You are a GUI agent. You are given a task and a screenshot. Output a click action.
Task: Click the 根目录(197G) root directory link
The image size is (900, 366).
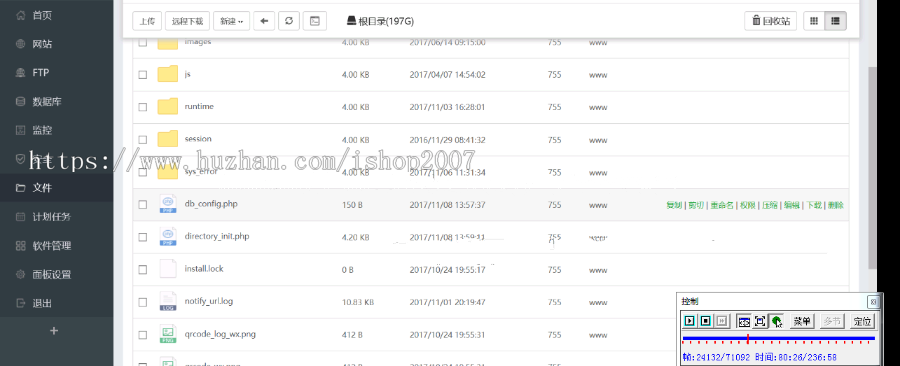(x=380, y=21)
